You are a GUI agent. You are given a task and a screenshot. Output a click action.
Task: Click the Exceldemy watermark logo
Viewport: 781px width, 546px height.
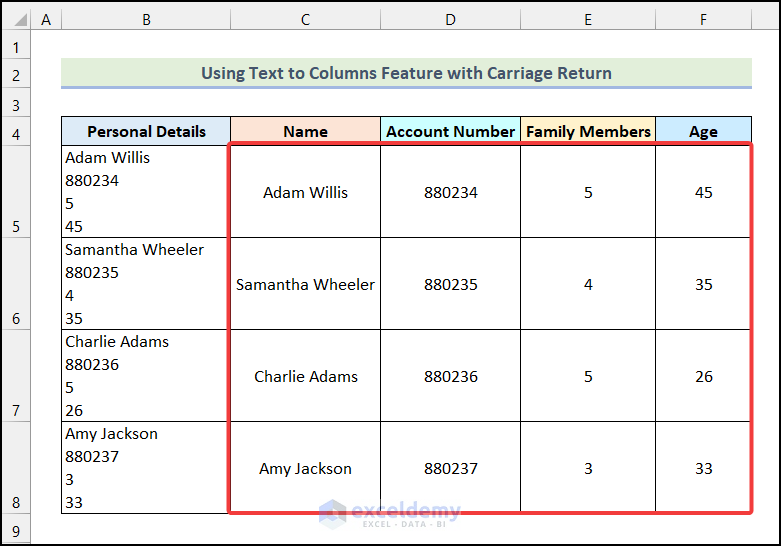tap(390, 513)
